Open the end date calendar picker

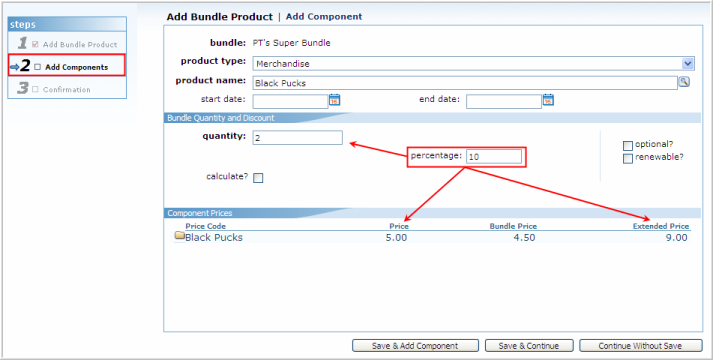pyautogui.click(x=548, y=100)
